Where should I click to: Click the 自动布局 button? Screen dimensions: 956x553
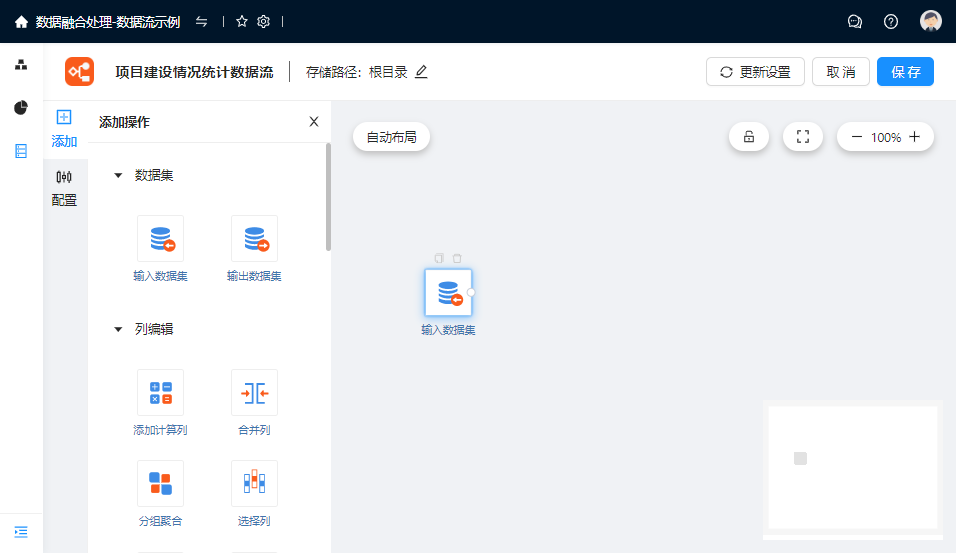tap(391, 137)
